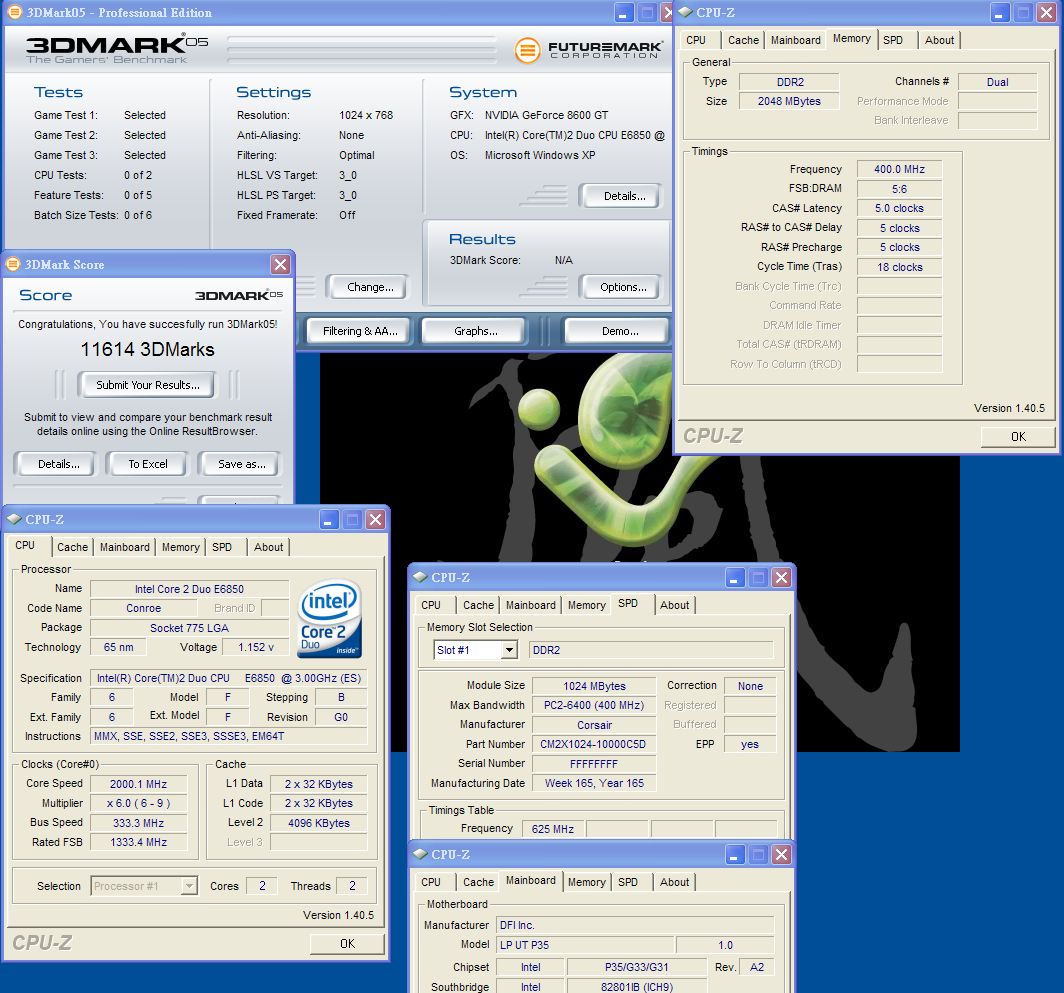Open Filtering & AA... settings

[x=360, y=331]
